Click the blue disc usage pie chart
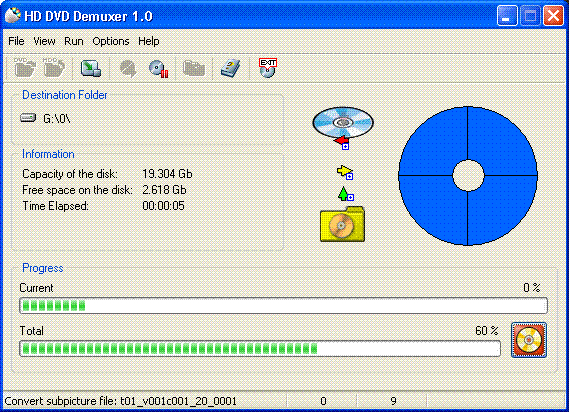 468,176
